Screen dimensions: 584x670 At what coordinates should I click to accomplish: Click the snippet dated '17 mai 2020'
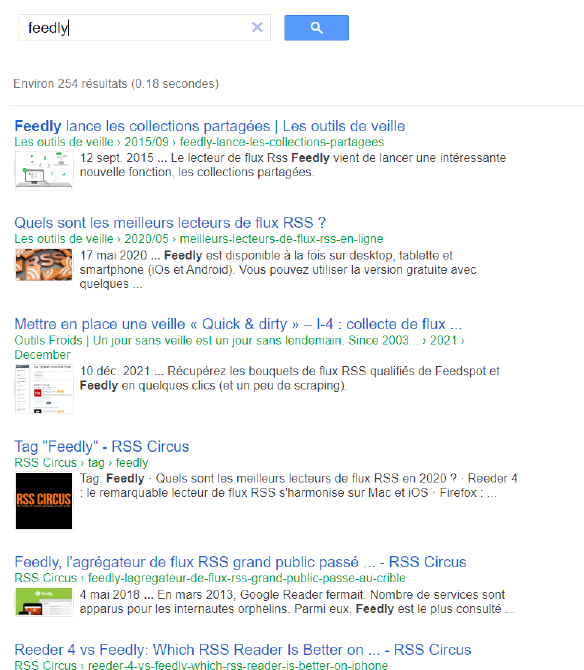pyautogui.click(x=278, y=270)
